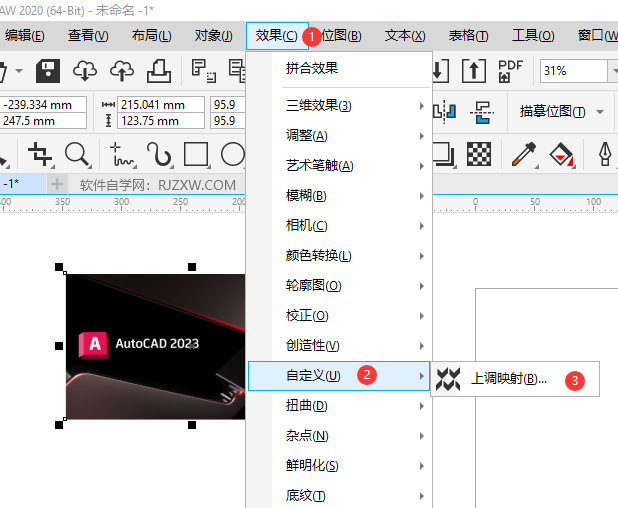The image size is (618, 508).
Task: Click the -239.334 mm X position field
Action: point(43,104)
